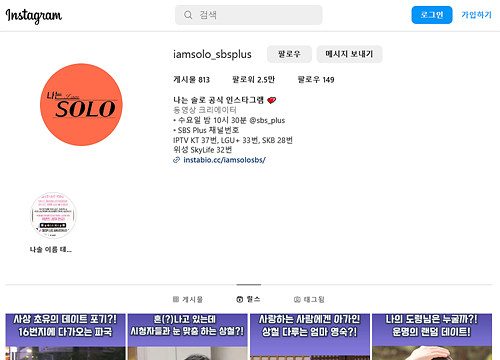Open the reel thumbnail 사상 초유의 데이트 포기
Image resolution: width=500 pixels, height=360 pixels.
tap(65, 337)
